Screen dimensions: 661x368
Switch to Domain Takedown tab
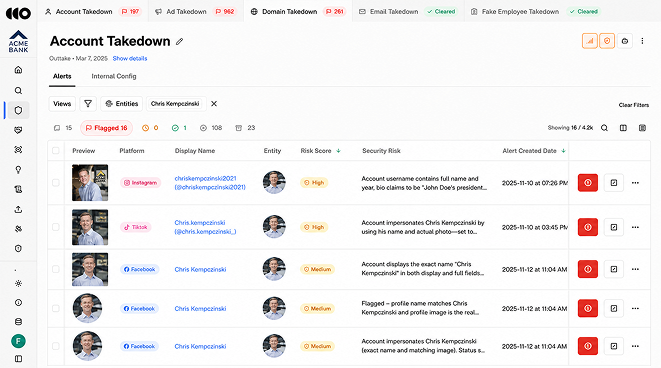pyautogui.click(x=298, y=11)
